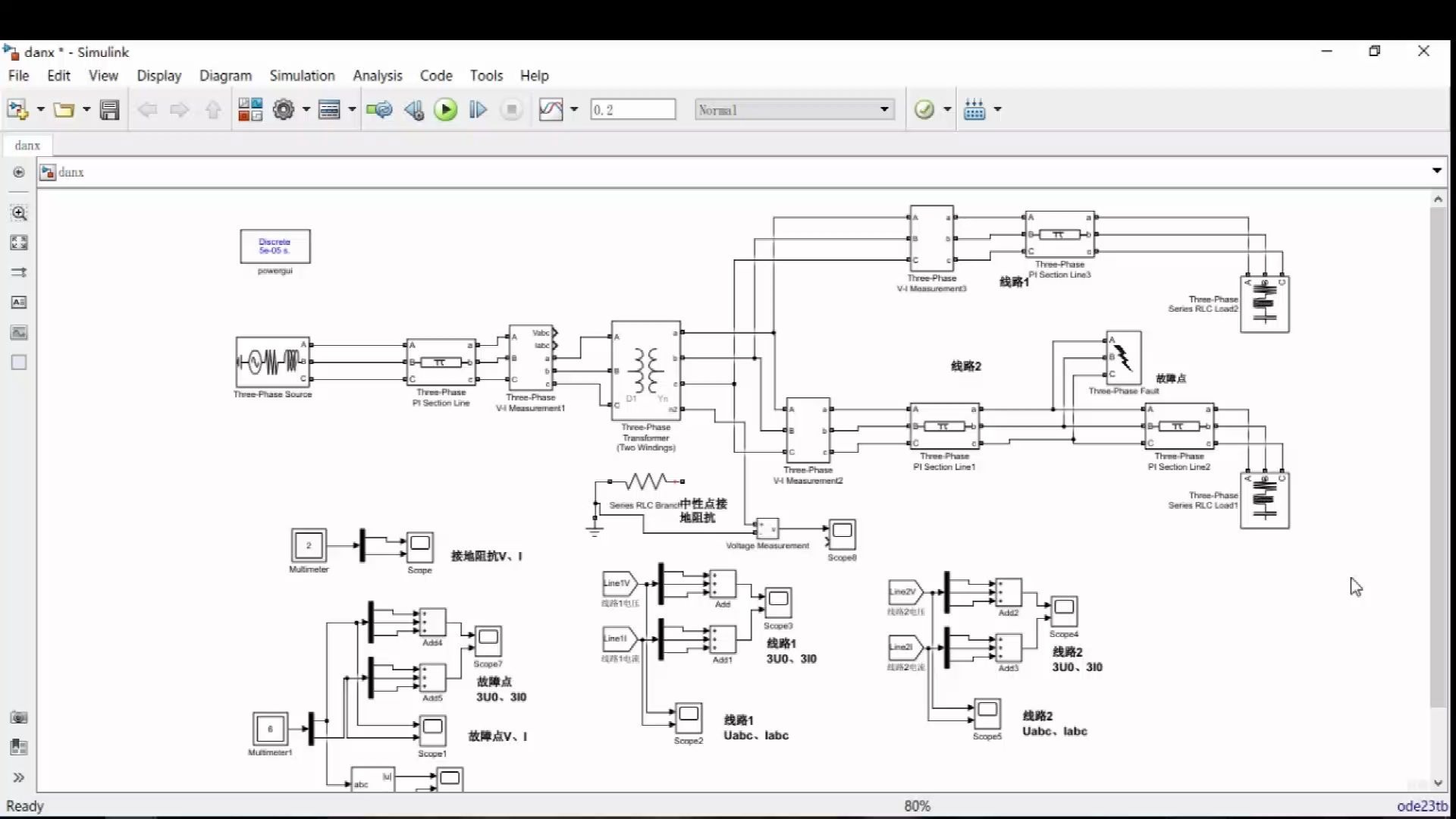The width and height of the screenshot is (1456, 819).
Task: Select the powergui Discrete block
Action: pyautogui.click(x=275, y=246)
